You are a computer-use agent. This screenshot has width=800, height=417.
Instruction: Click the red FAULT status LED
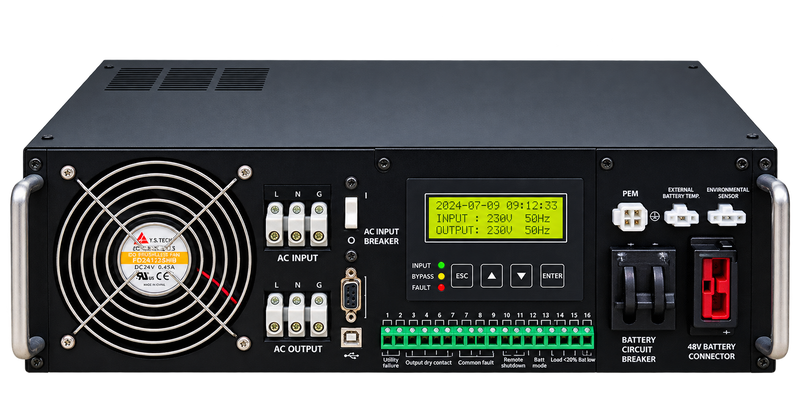pyautogui.click(x=441, y=288)
